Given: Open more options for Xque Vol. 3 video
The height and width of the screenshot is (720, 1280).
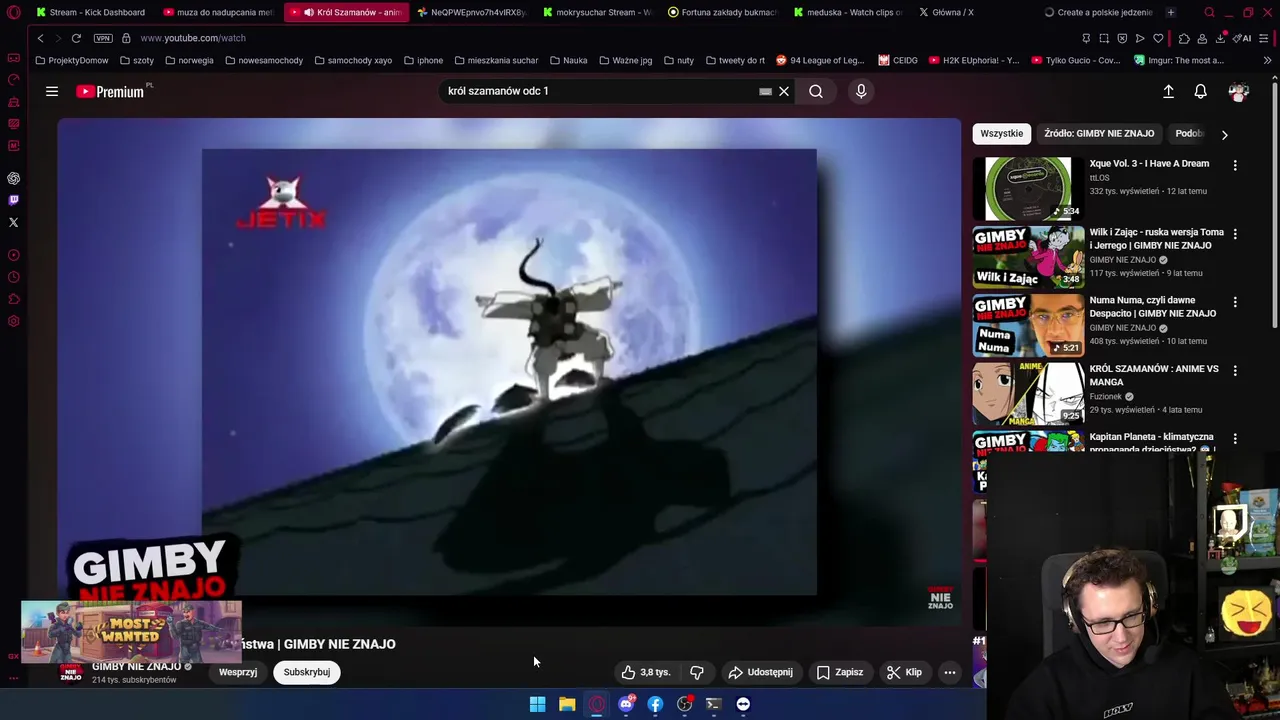Looking at the screenshot, I should (x=1235, y=165).
